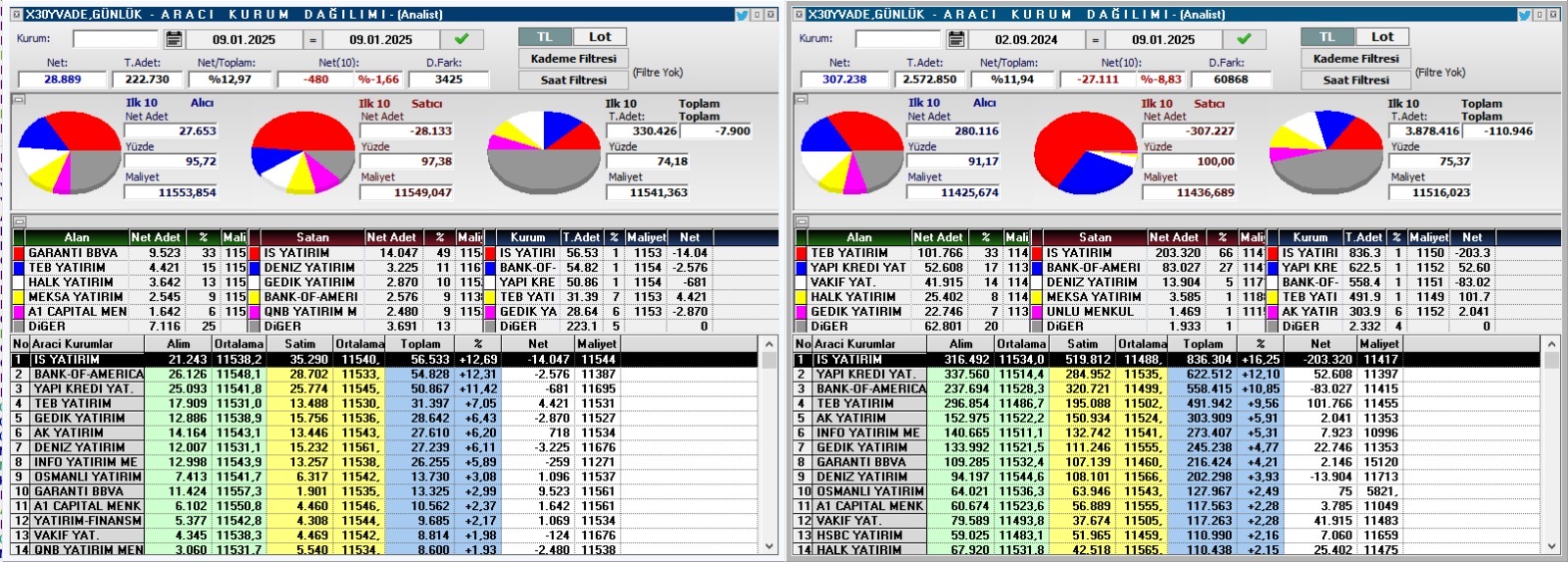This screenshot has height=562, width=1568.
Task: Click Net value 28.889 in left window
Action: pos(63,79)
